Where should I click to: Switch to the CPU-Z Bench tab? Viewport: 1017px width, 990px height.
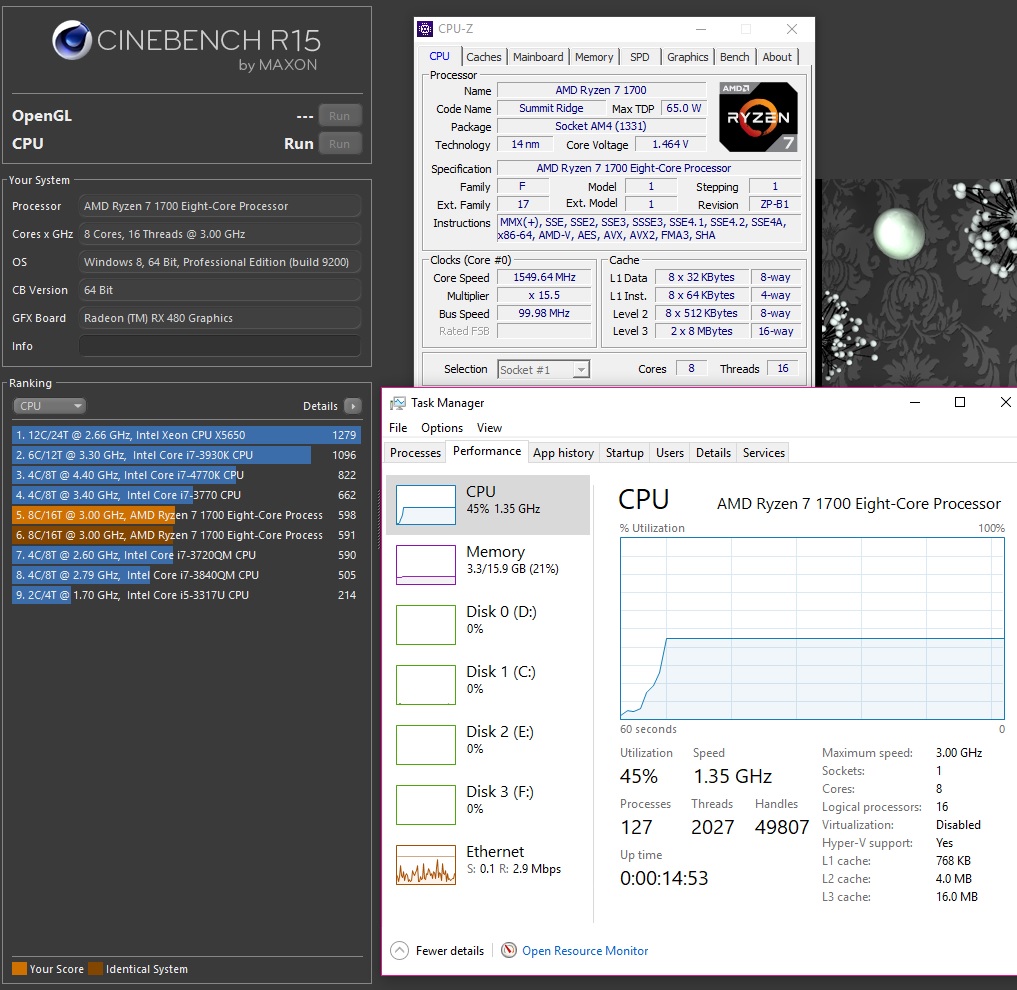point(734,57)
